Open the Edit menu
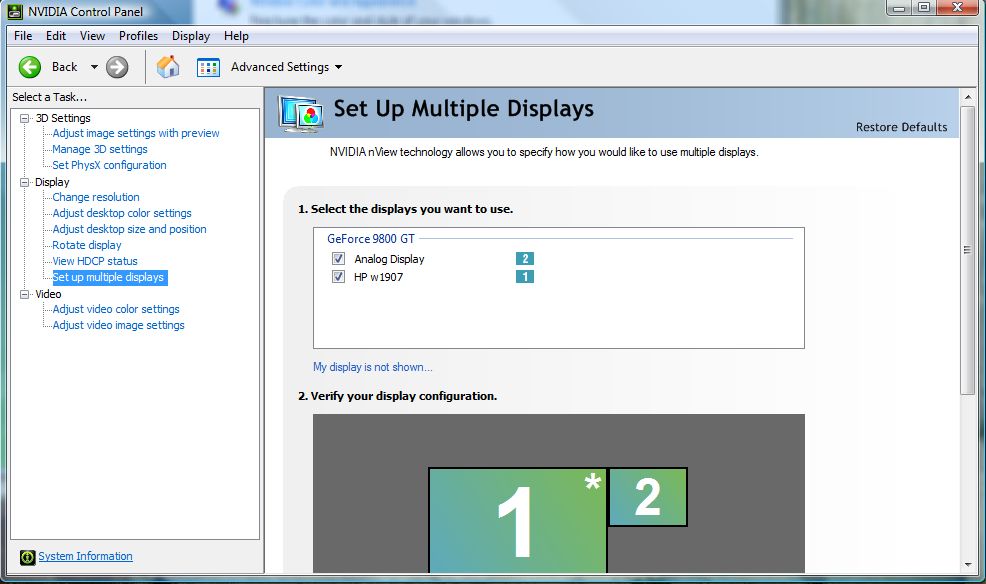Screen dimensions: 986x584 click(x=56, y=36)
